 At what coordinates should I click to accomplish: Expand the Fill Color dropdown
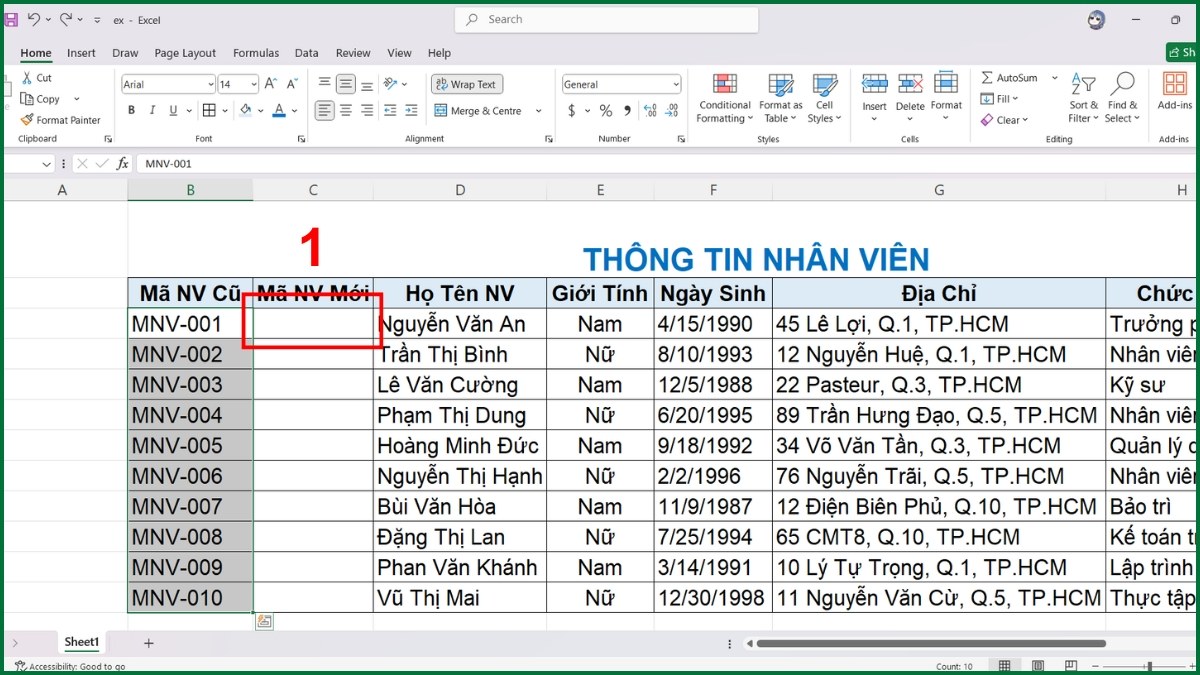click(x=259, y=110)
